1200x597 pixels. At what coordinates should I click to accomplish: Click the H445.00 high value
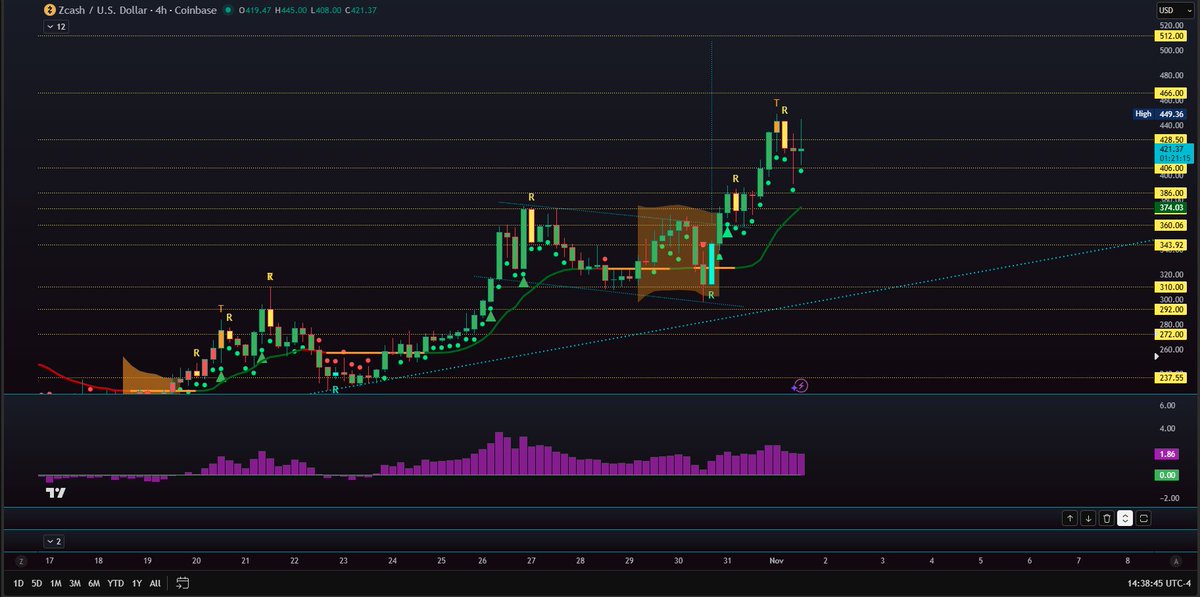289,9
